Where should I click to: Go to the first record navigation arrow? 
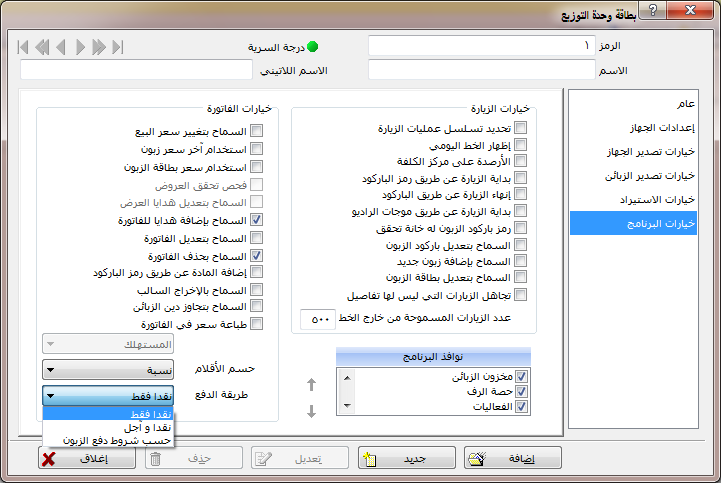click(x=24, y=46)
